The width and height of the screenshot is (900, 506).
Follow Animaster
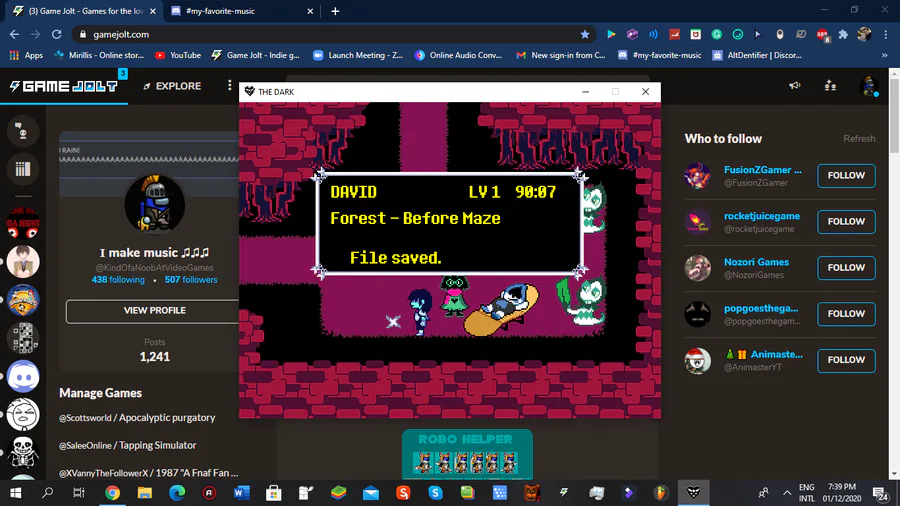click(x=846, y=360)
